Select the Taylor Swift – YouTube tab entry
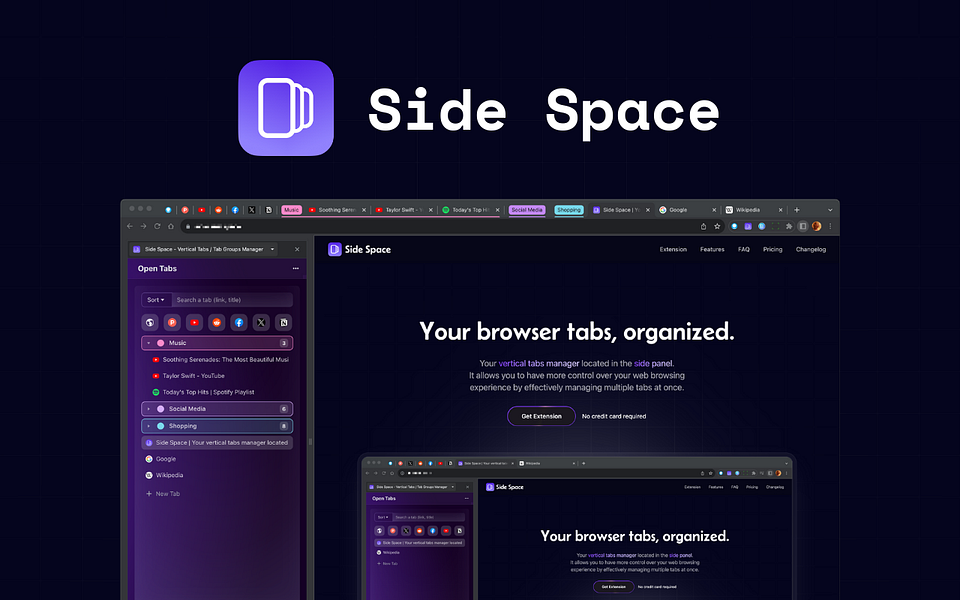This screenshot has height=600, width=960. [195, 376]
